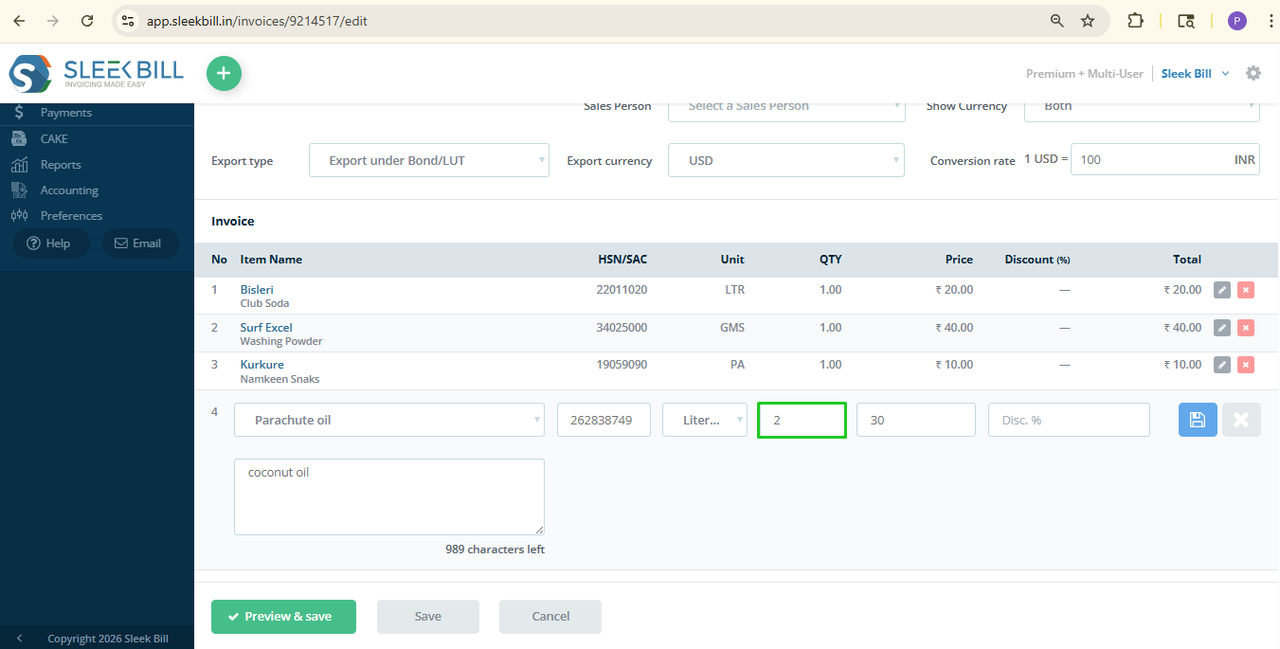This screenshot has width=1280, height=649.
Task: Click the Conversion rate input field
Action: click(1165, 160)
